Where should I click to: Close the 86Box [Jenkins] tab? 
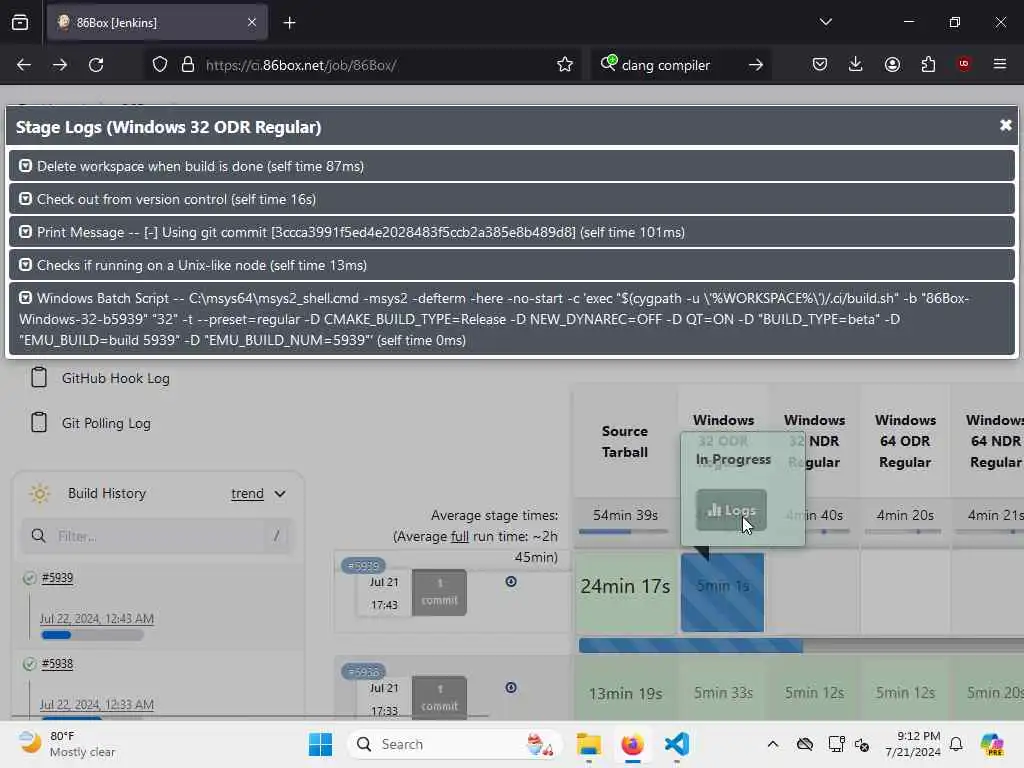tap(252, 22)
